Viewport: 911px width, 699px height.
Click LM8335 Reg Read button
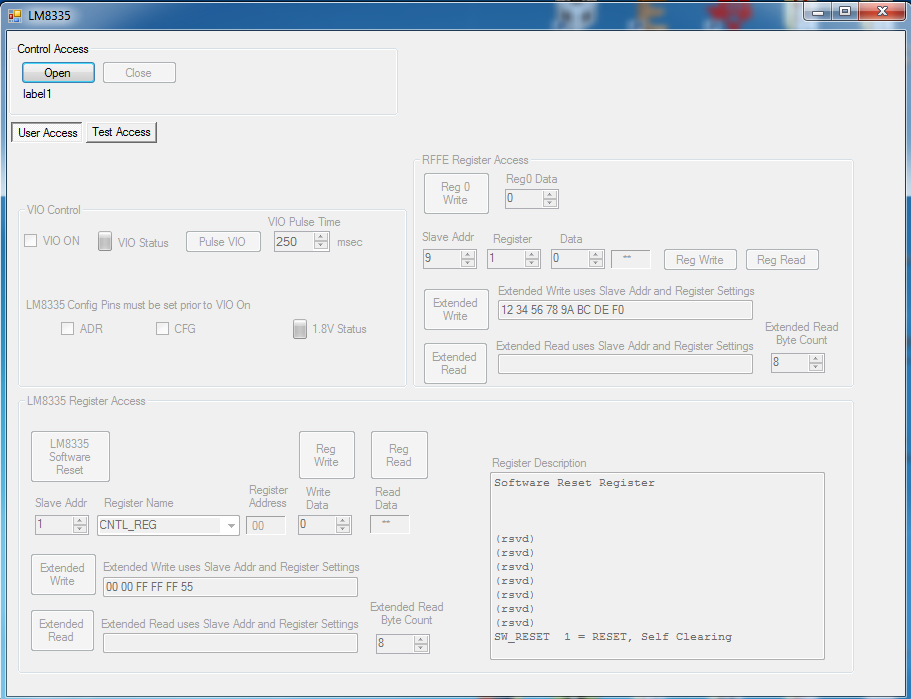(x=399, y=455)
